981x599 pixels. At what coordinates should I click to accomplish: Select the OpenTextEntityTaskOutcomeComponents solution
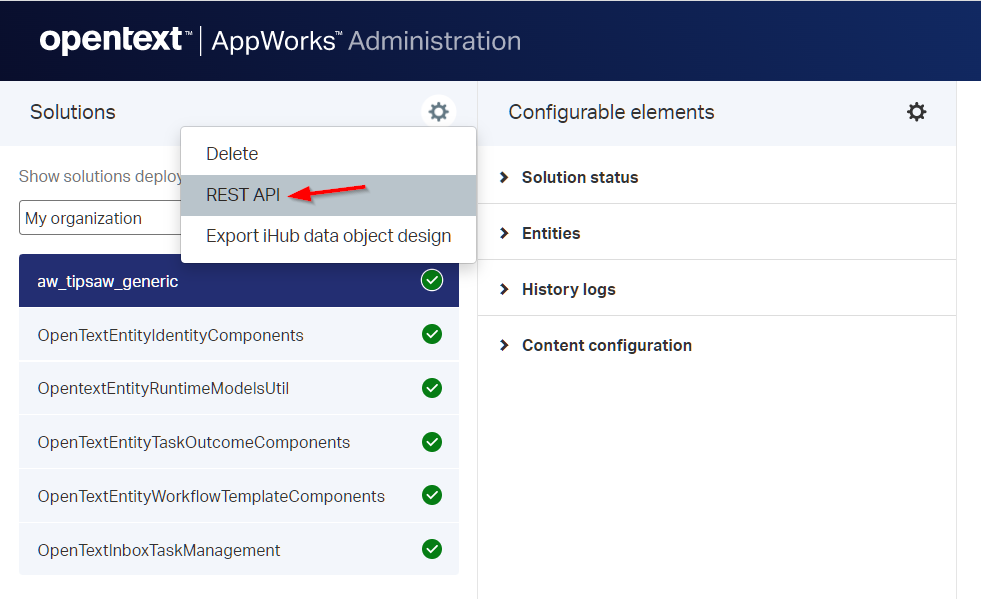click(238, 442)
